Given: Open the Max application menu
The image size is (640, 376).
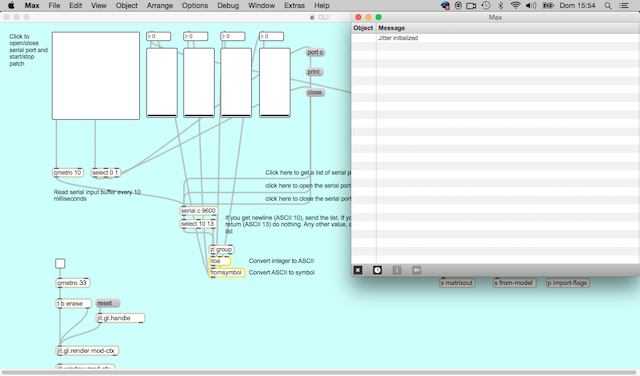Looking at the screenshot, I should (x=32, y=5).
